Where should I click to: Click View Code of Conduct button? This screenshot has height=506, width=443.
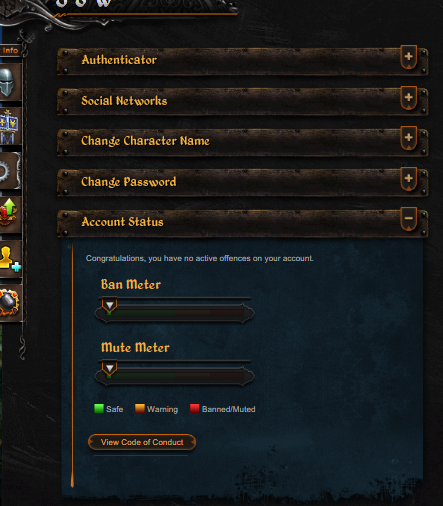(x=142, y=442)
